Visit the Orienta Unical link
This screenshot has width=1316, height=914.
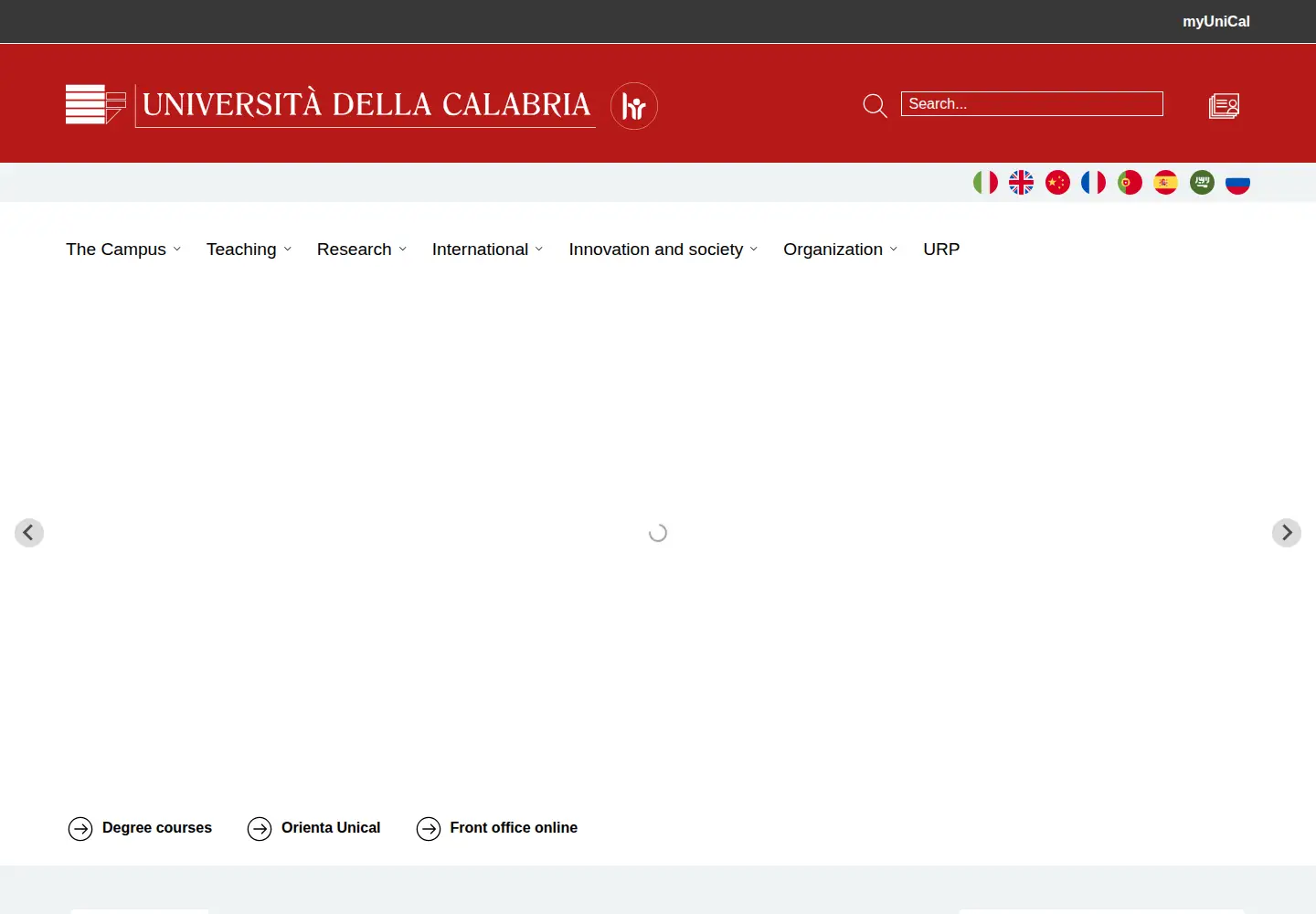coord(313,828)
